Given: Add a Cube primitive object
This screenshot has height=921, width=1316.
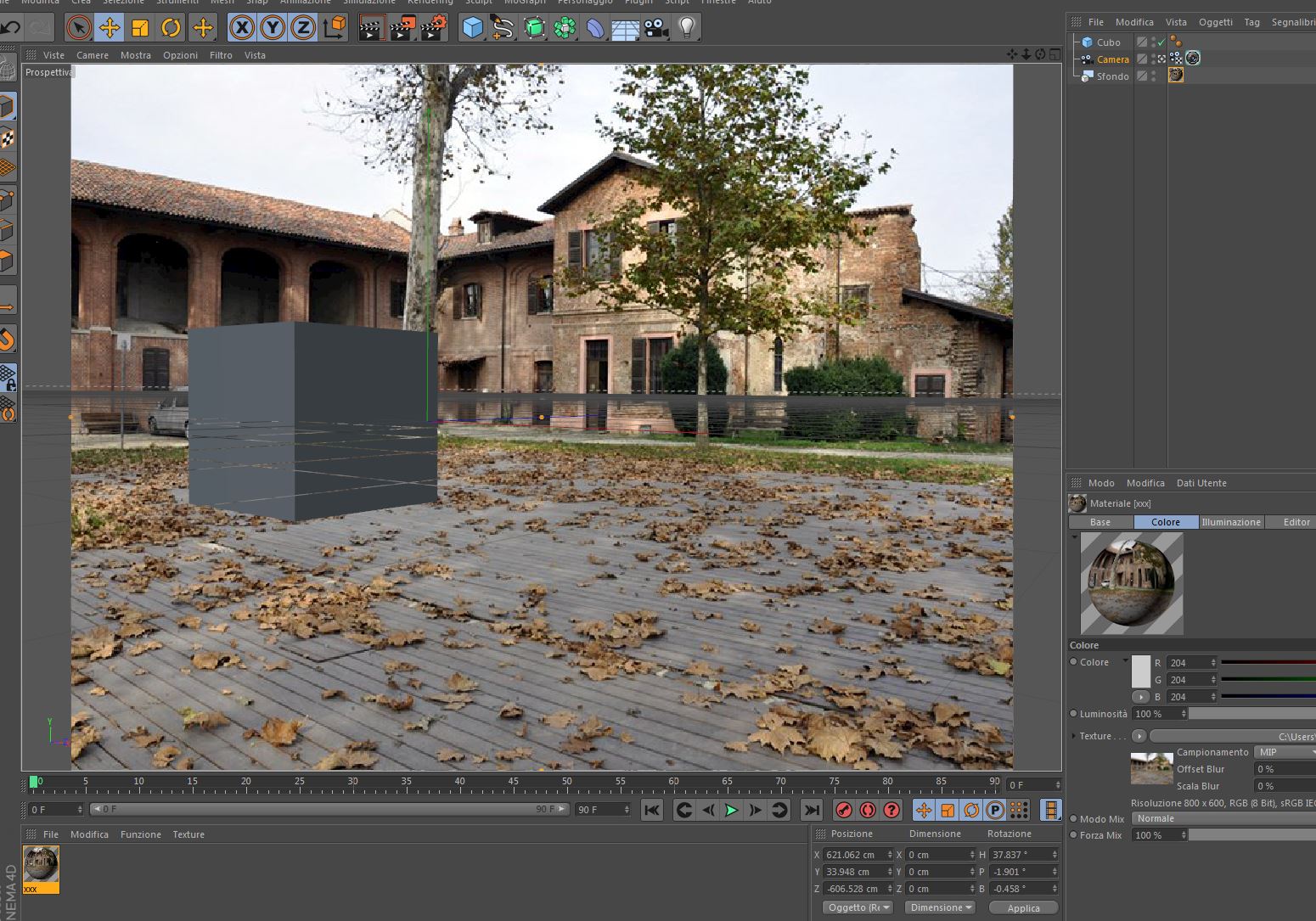Looking at the screenshot, I should [472, 28].
